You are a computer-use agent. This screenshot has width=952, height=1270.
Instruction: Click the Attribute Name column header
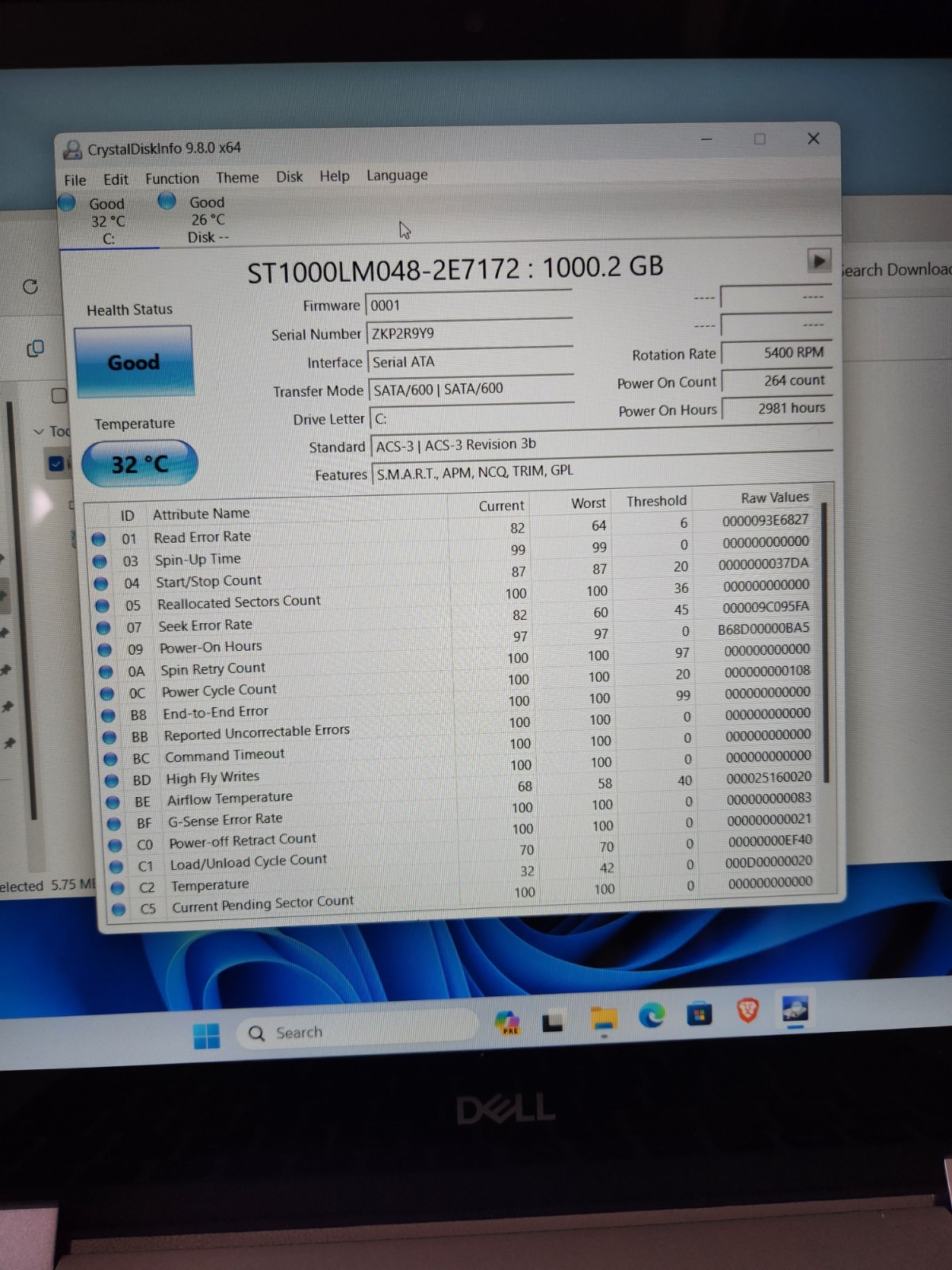(x=202, y=514)
